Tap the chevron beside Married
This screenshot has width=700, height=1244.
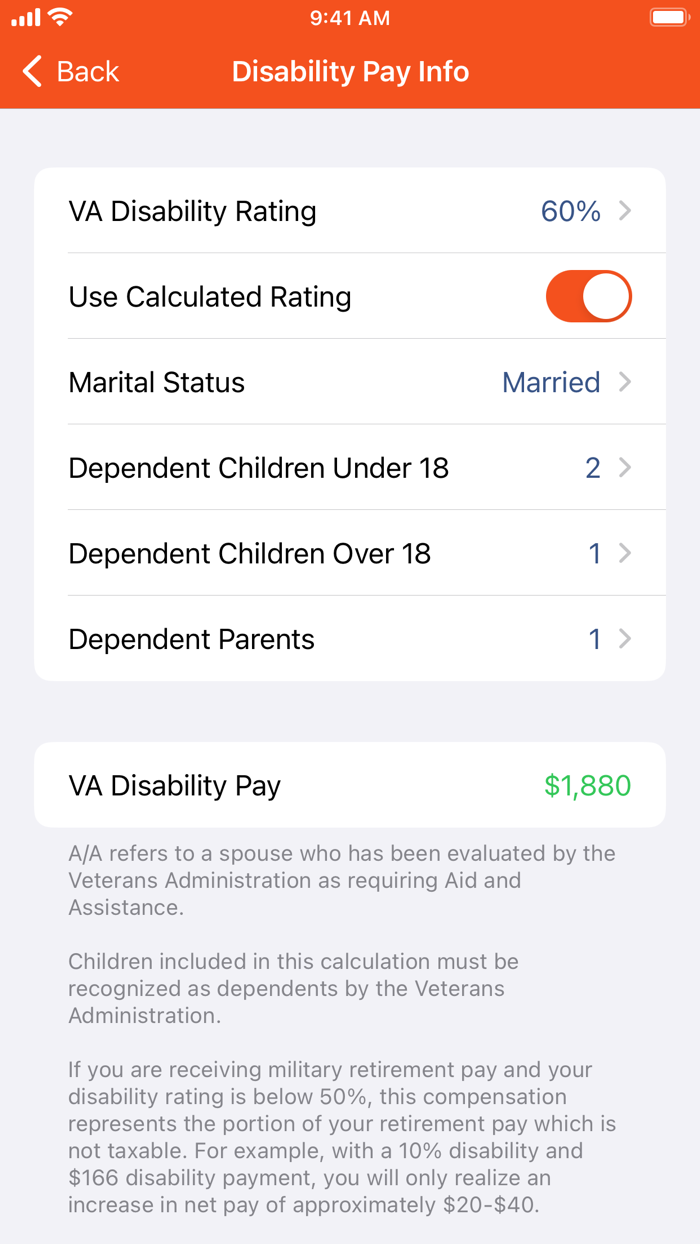pos(624,382)
